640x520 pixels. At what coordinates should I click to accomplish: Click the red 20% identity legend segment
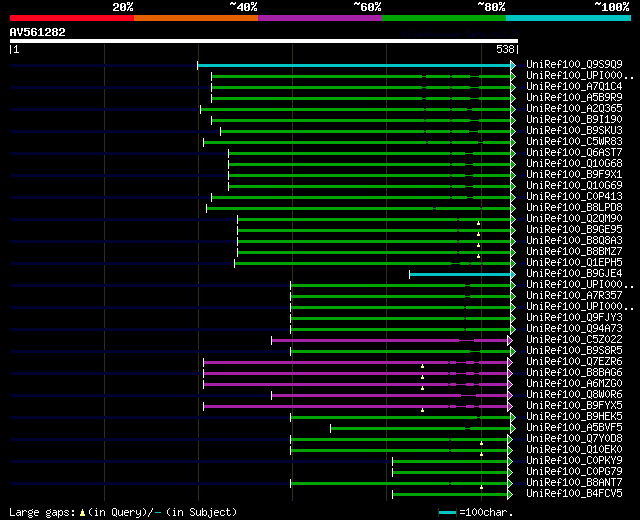tap(72, 18)
